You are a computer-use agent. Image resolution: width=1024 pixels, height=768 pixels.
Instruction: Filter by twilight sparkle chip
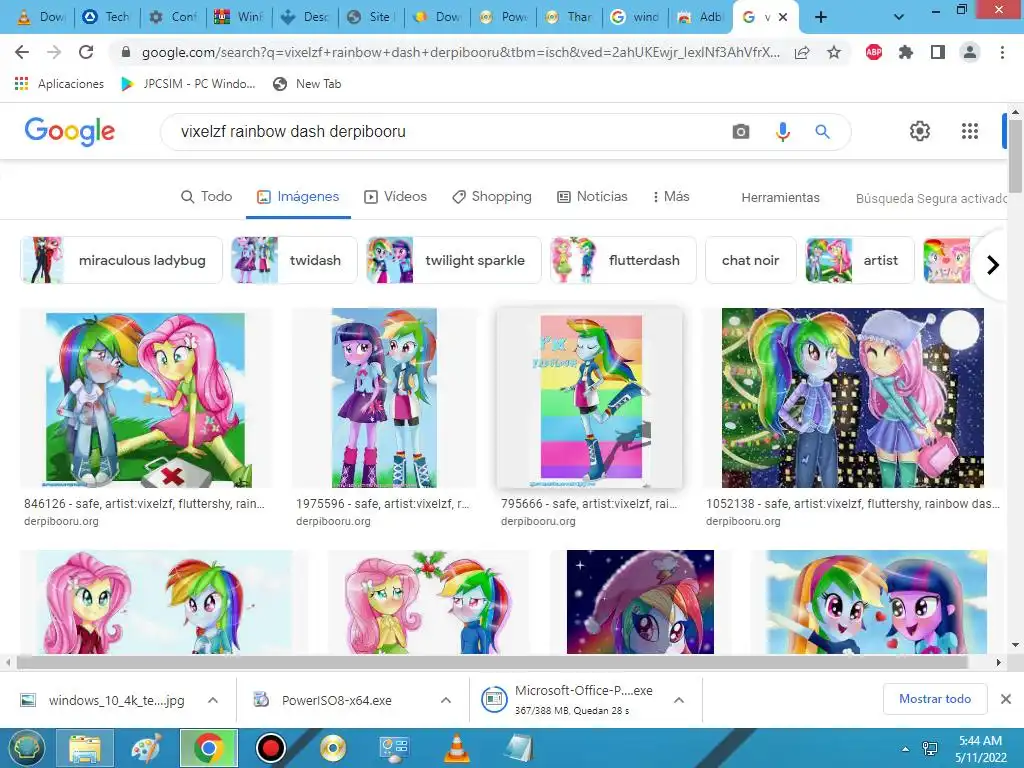tap(454, 260)
